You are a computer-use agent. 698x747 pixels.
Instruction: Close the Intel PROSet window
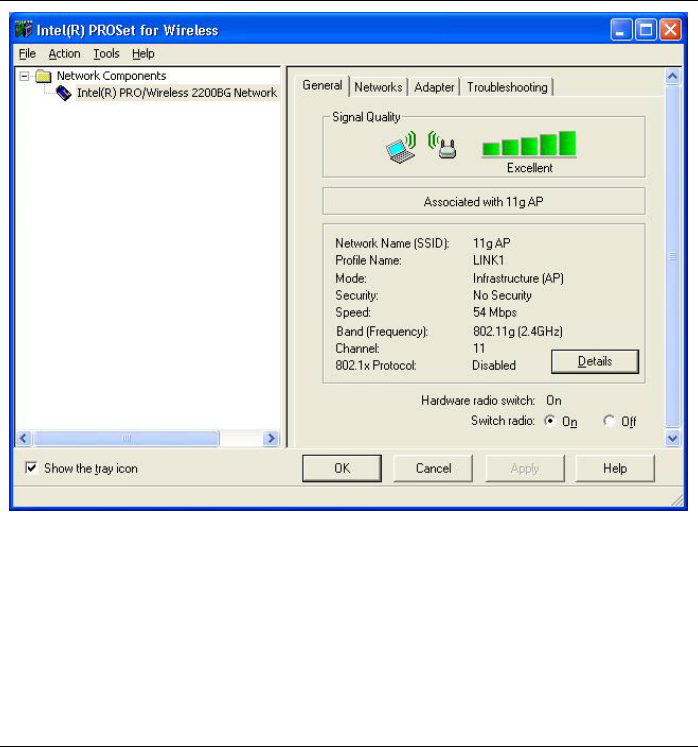click(x=670, y=30)
